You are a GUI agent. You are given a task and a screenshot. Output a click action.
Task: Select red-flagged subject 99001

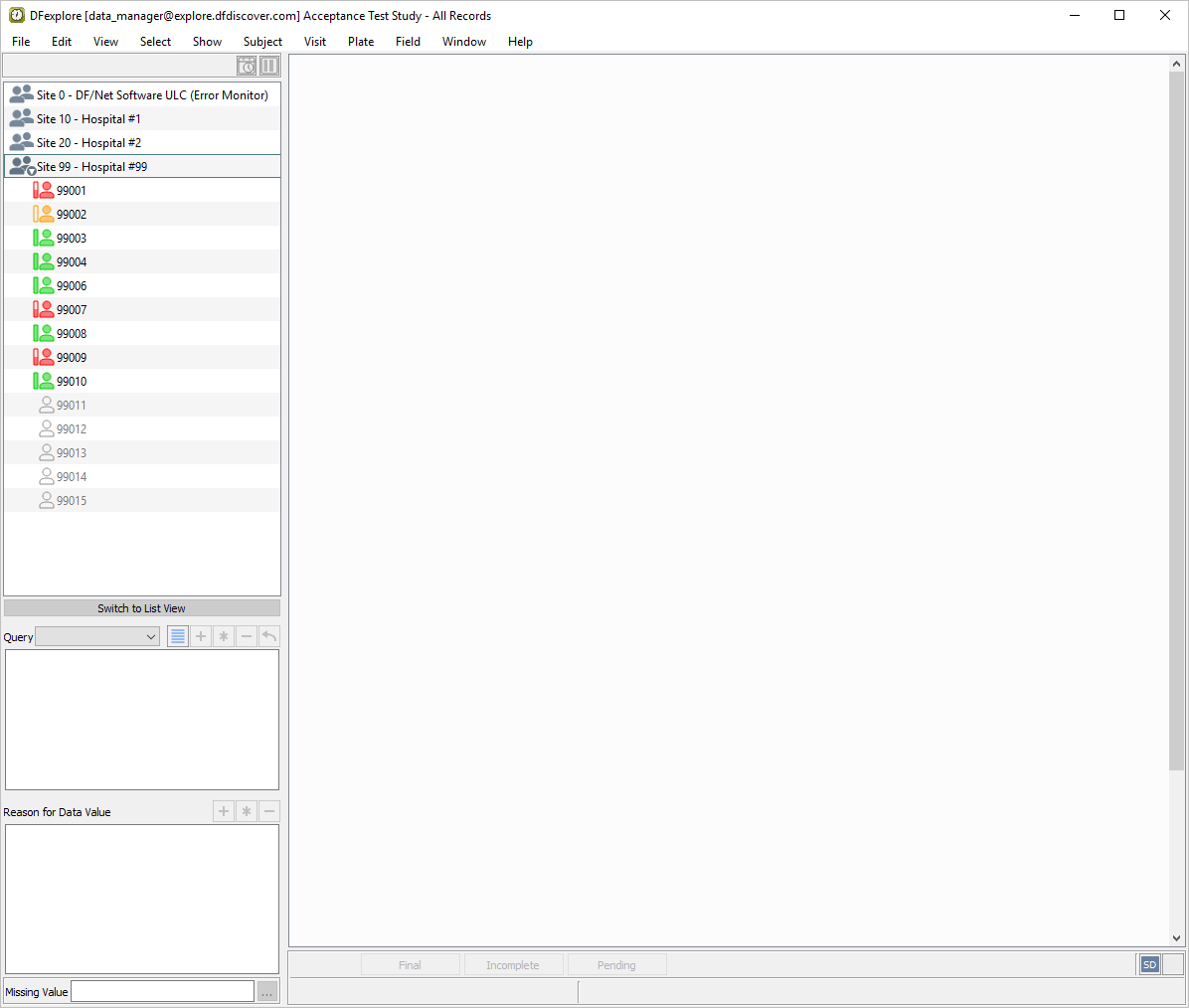(x=71, y=191)
